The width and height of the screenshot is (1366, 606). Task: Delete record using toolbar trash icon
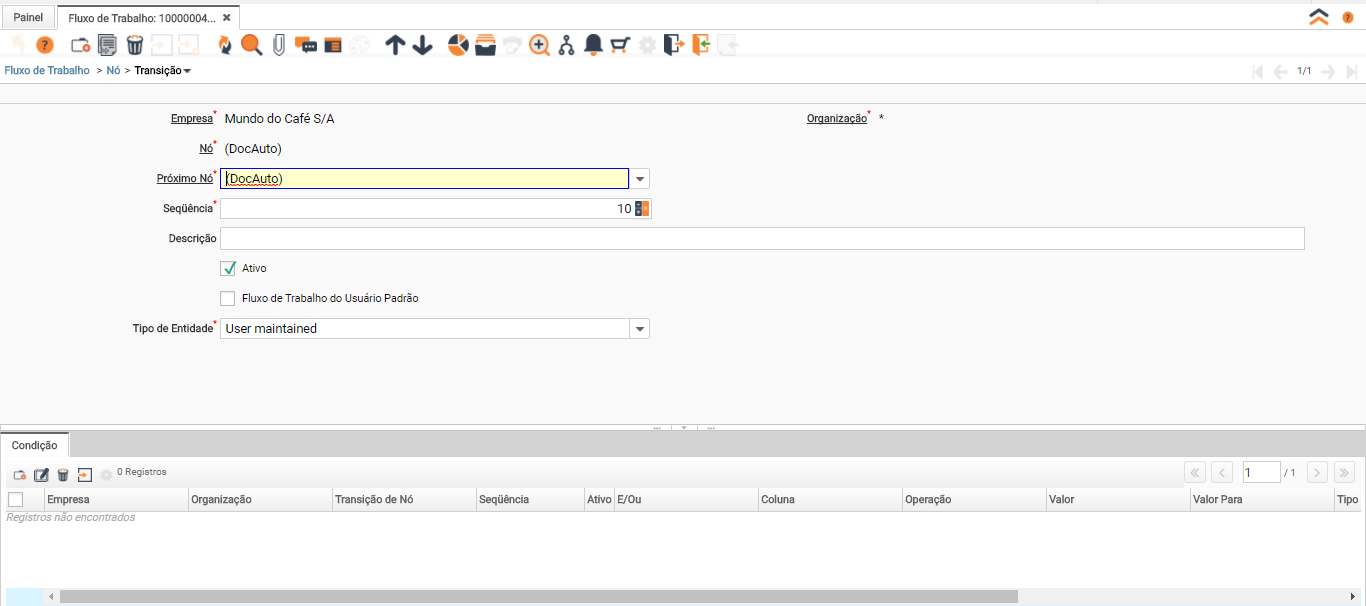(x=135, y=45)
